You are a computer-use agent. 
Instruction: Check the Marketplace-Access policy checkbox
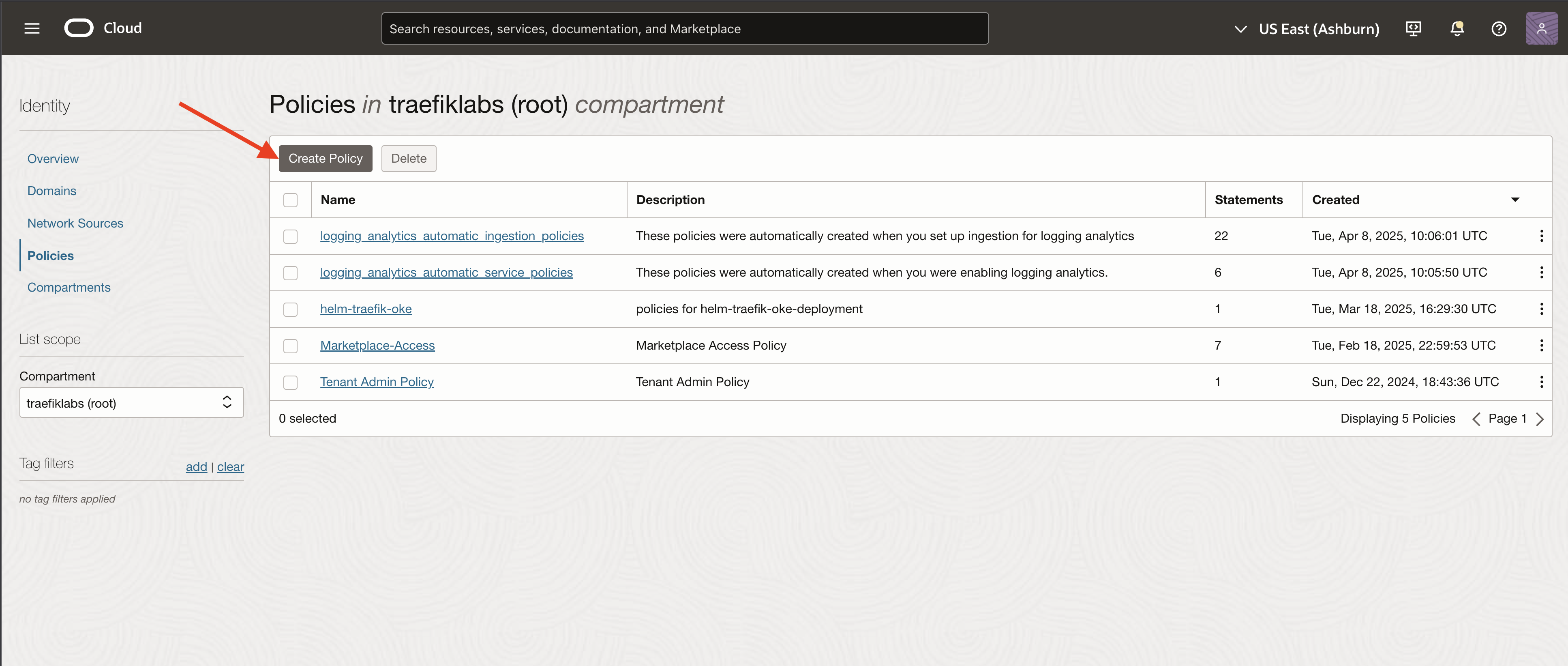pos(290,346)
